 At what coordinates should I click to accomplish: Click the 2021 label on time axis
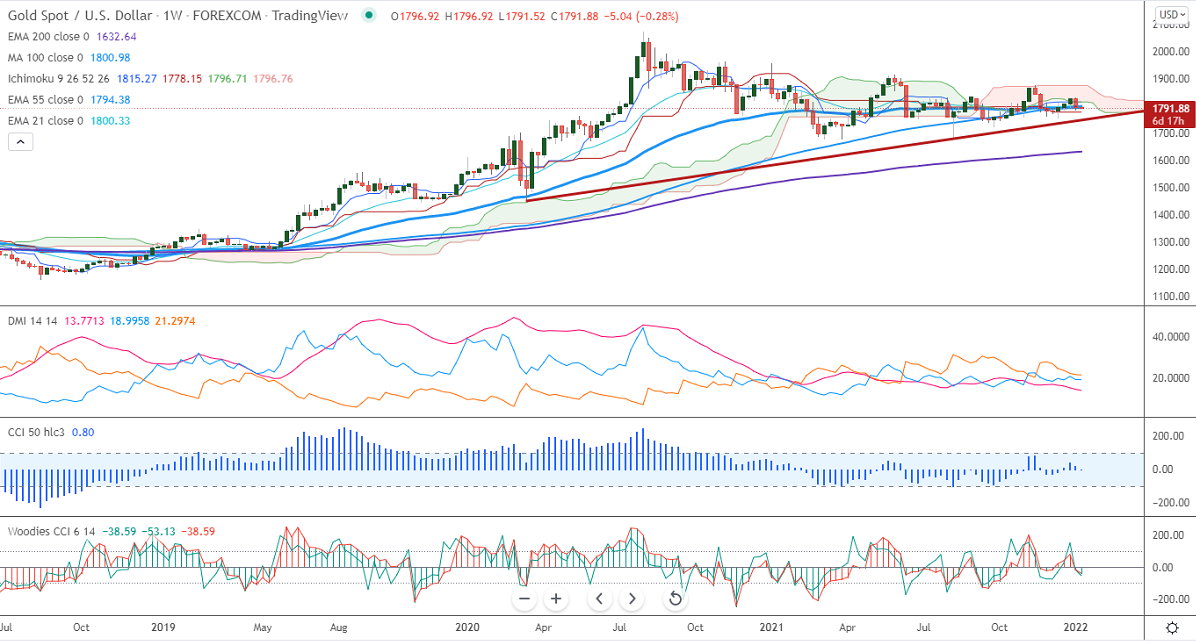tap(771, 627)
